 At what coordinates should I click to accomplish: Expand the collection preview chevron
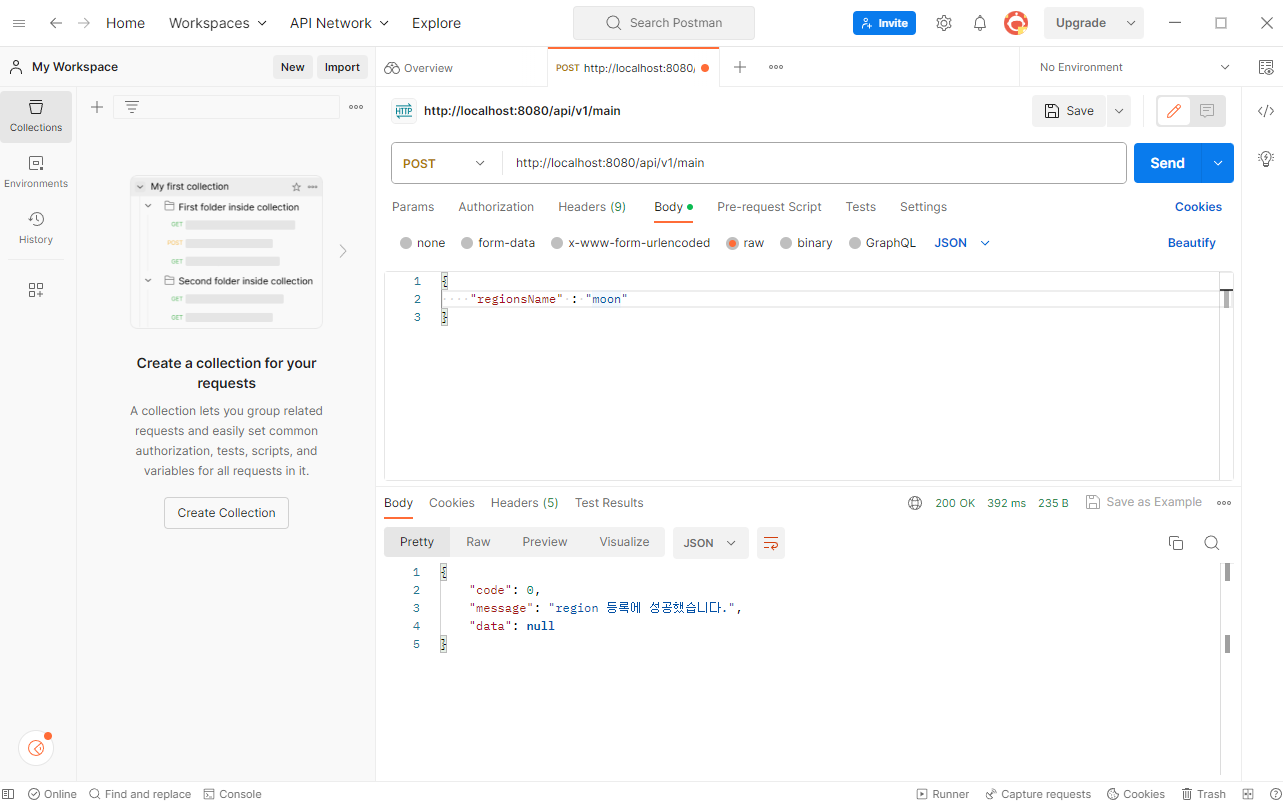(x=343, y=251)
